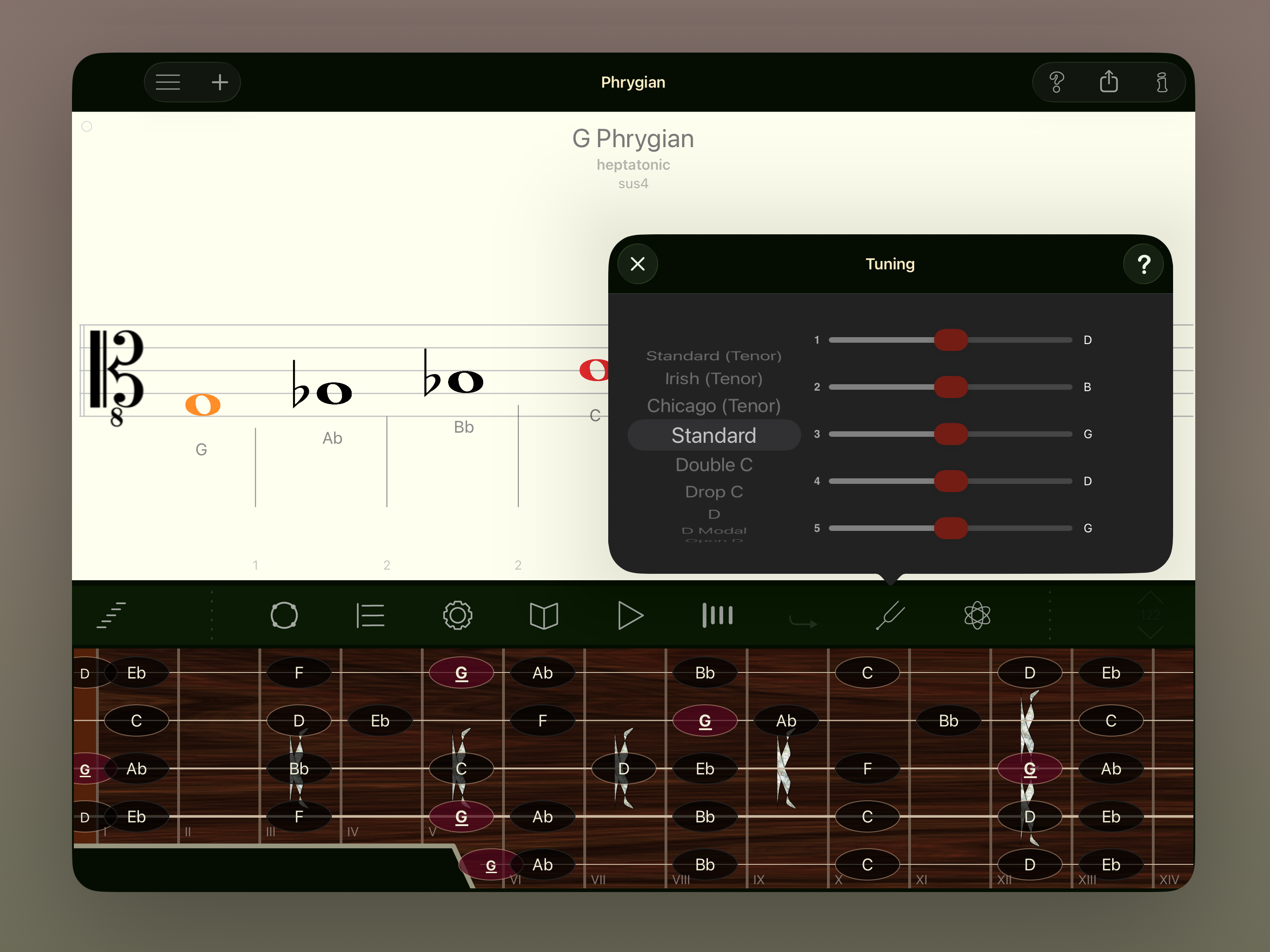Click the Tuning help question button
Viewport: 1270px width, 952px height.
(x=1143, y=264)
